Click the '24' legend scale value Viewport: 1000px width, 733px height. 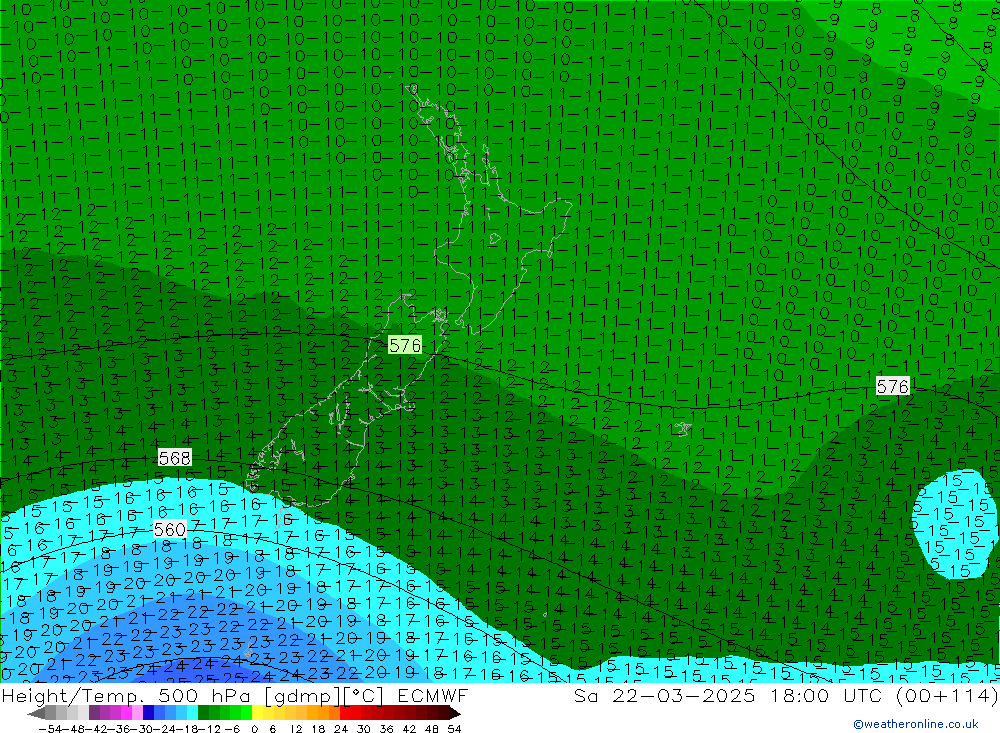[x=341, y=729]
